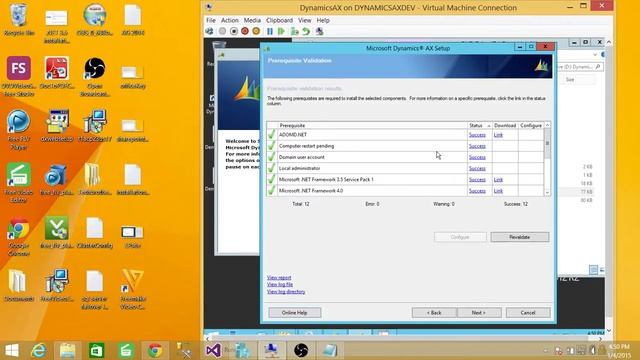
Task: Open the View menu
Action: point(304,20)
